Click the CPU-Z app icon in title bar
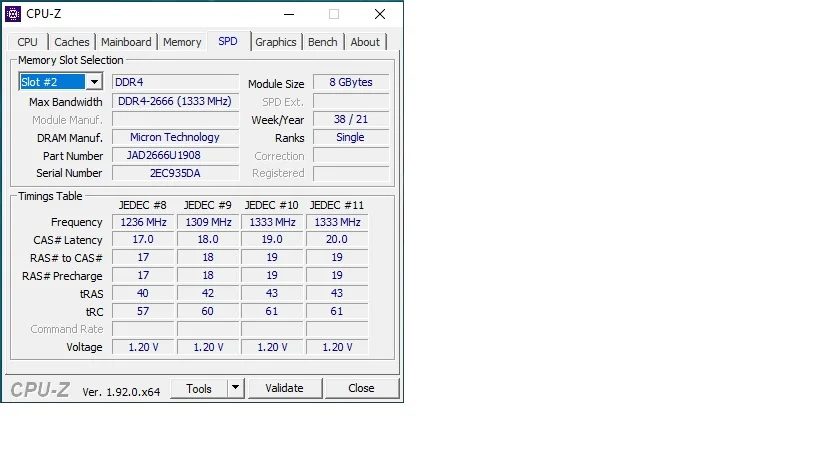This screenshot has height=460, width=819. pyautogui.click(x=13, y=14)
